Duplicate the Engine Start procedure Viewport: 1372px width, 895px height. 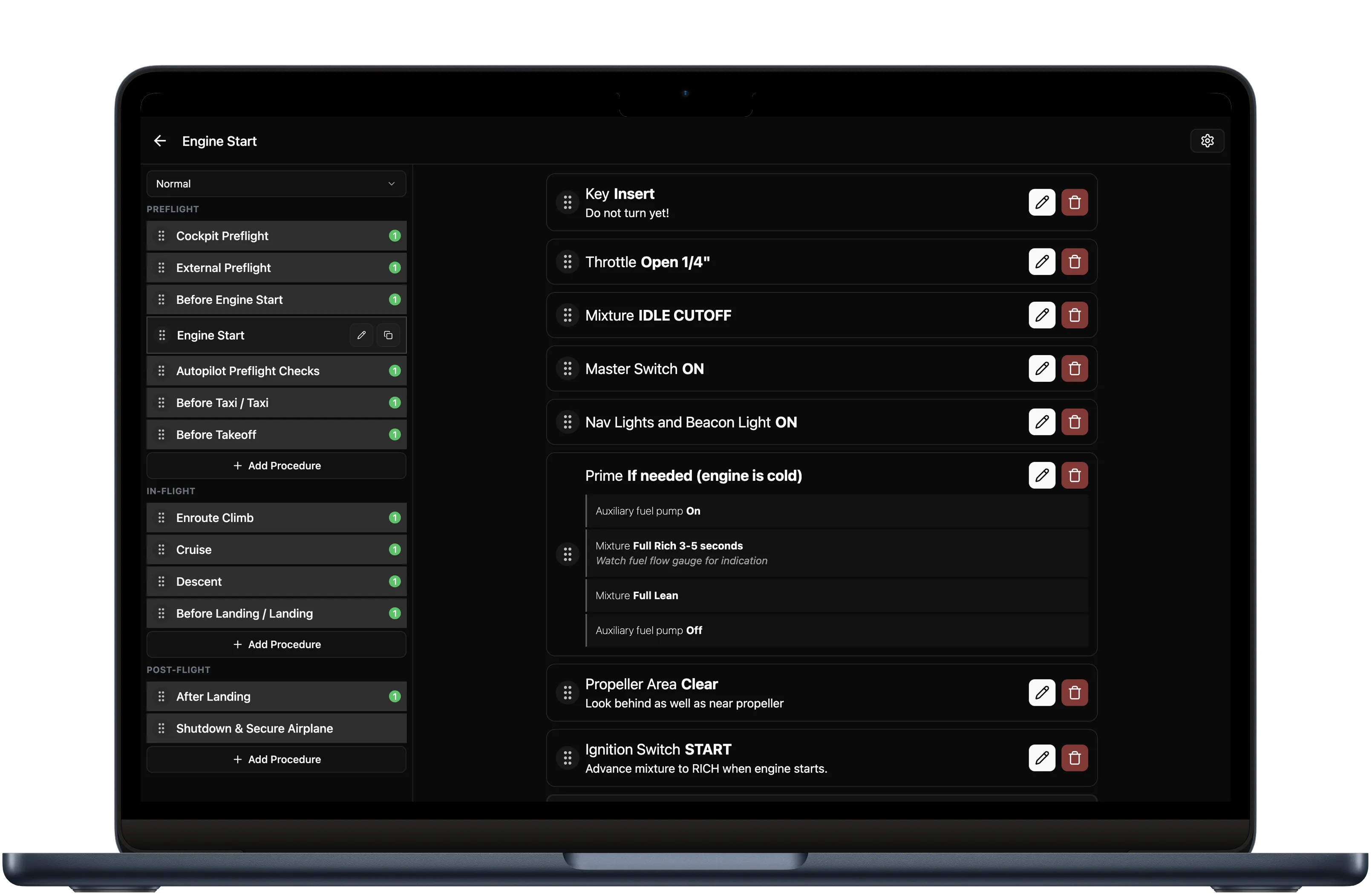click(x=389, y=336)
